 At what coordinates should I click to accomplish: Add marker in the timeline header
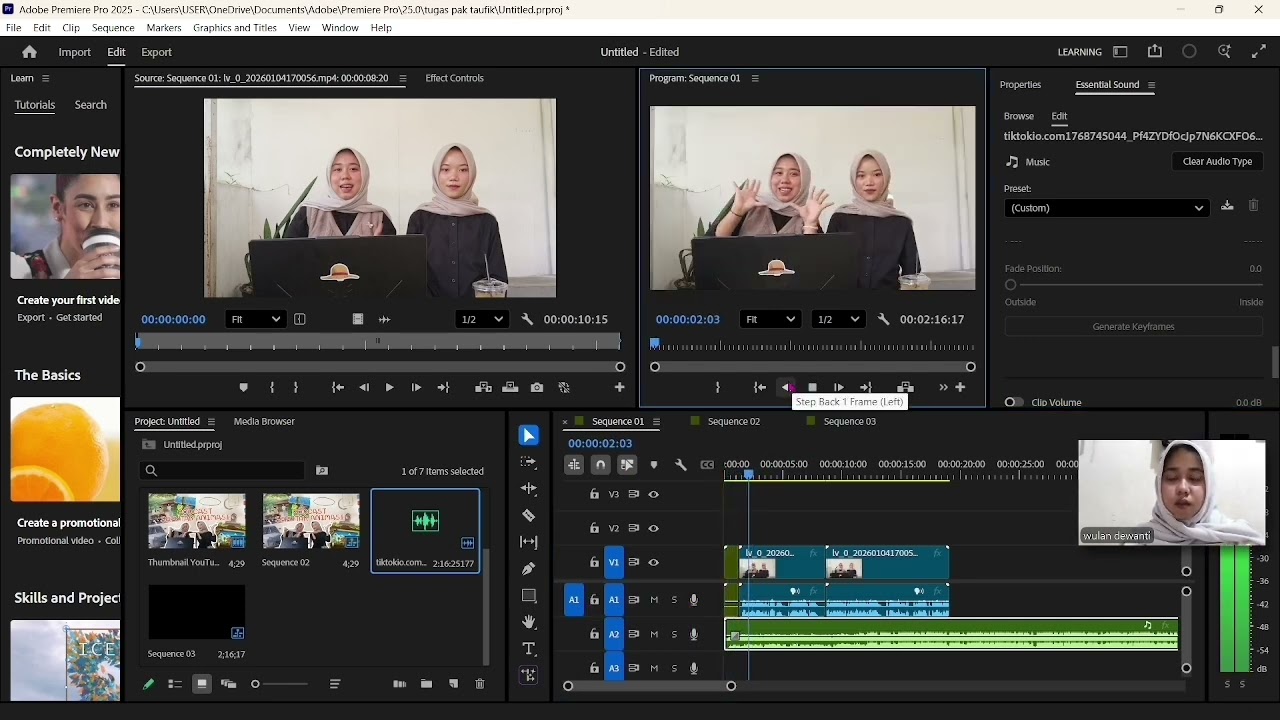tap(654, 465)
